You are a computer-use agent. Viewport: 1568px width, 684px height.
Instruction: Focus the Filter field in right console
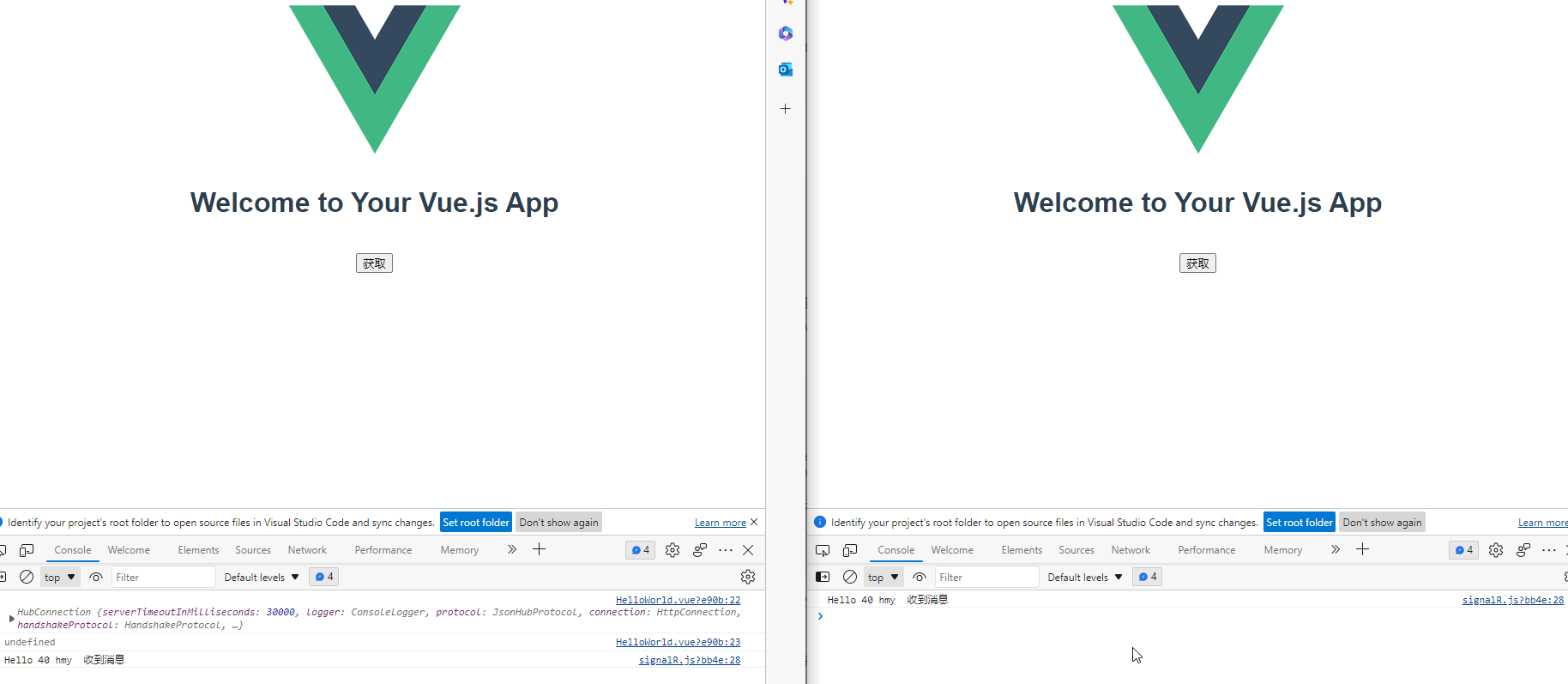(x=987, y=577)
